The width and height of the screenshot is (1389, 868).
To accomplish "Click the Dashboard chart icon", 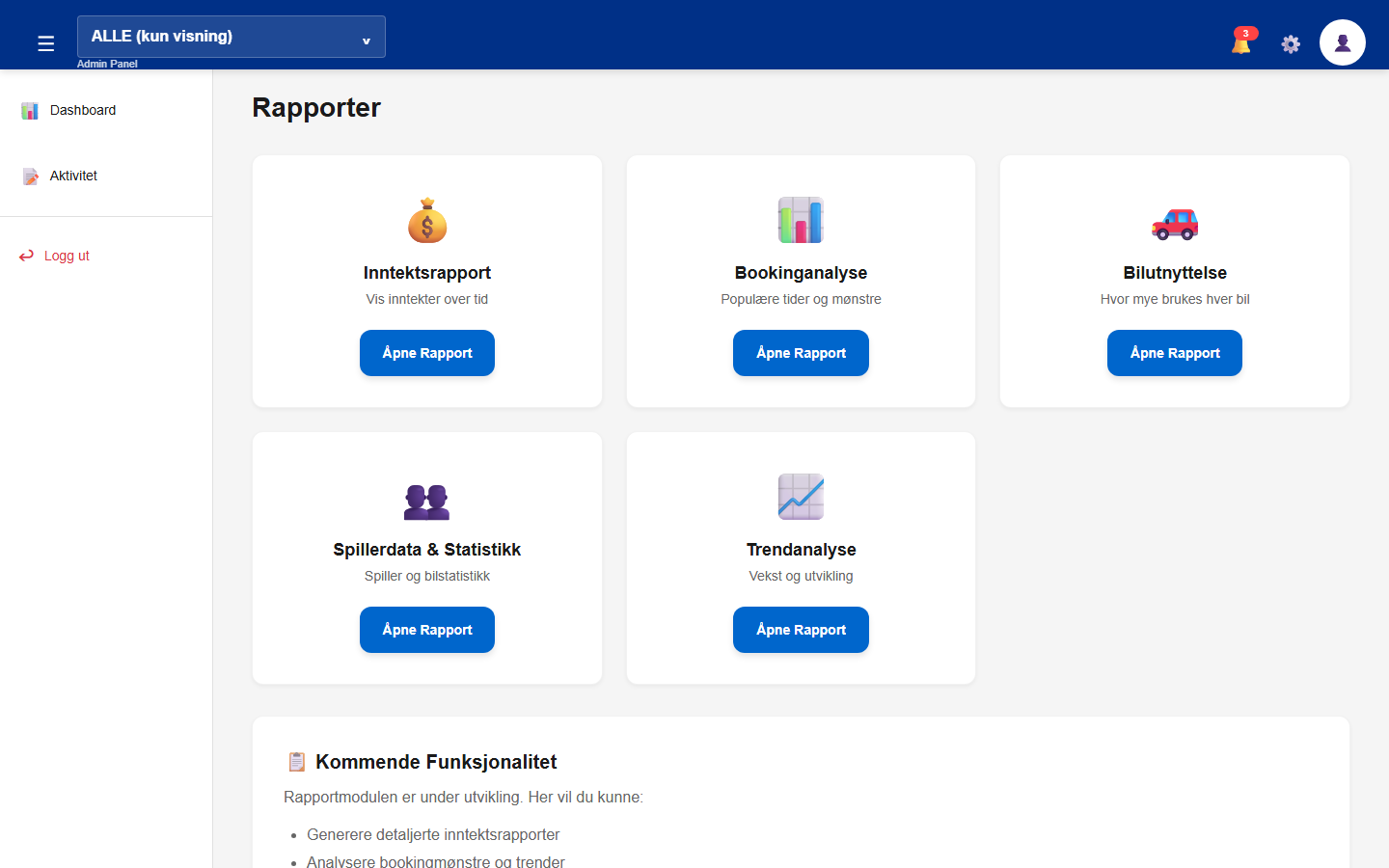I will pos(30,111).
